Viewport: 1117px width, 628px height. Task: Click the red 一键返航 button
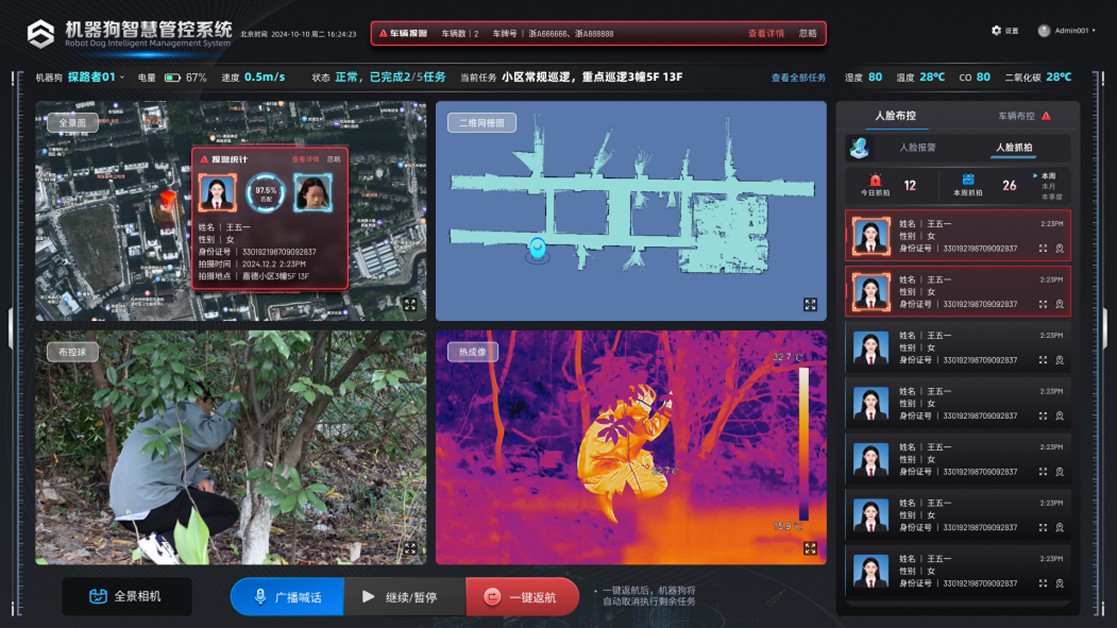pyautogui.click(x=522, y=597)
